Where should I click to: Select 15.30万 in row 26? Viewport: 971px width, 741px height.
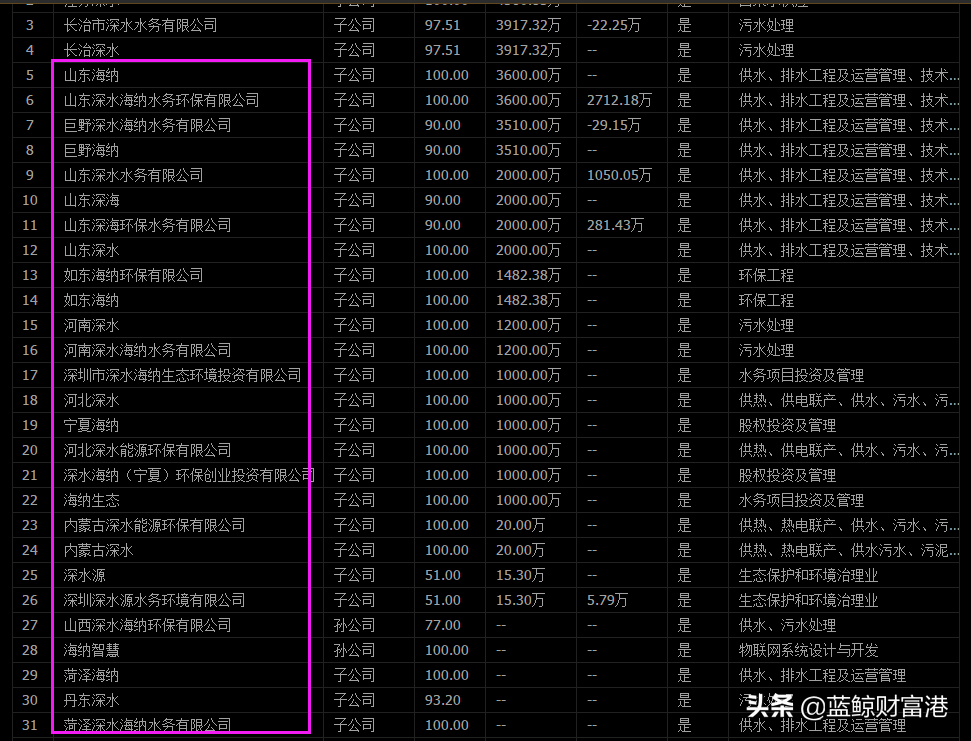click(x=520, y=600)
